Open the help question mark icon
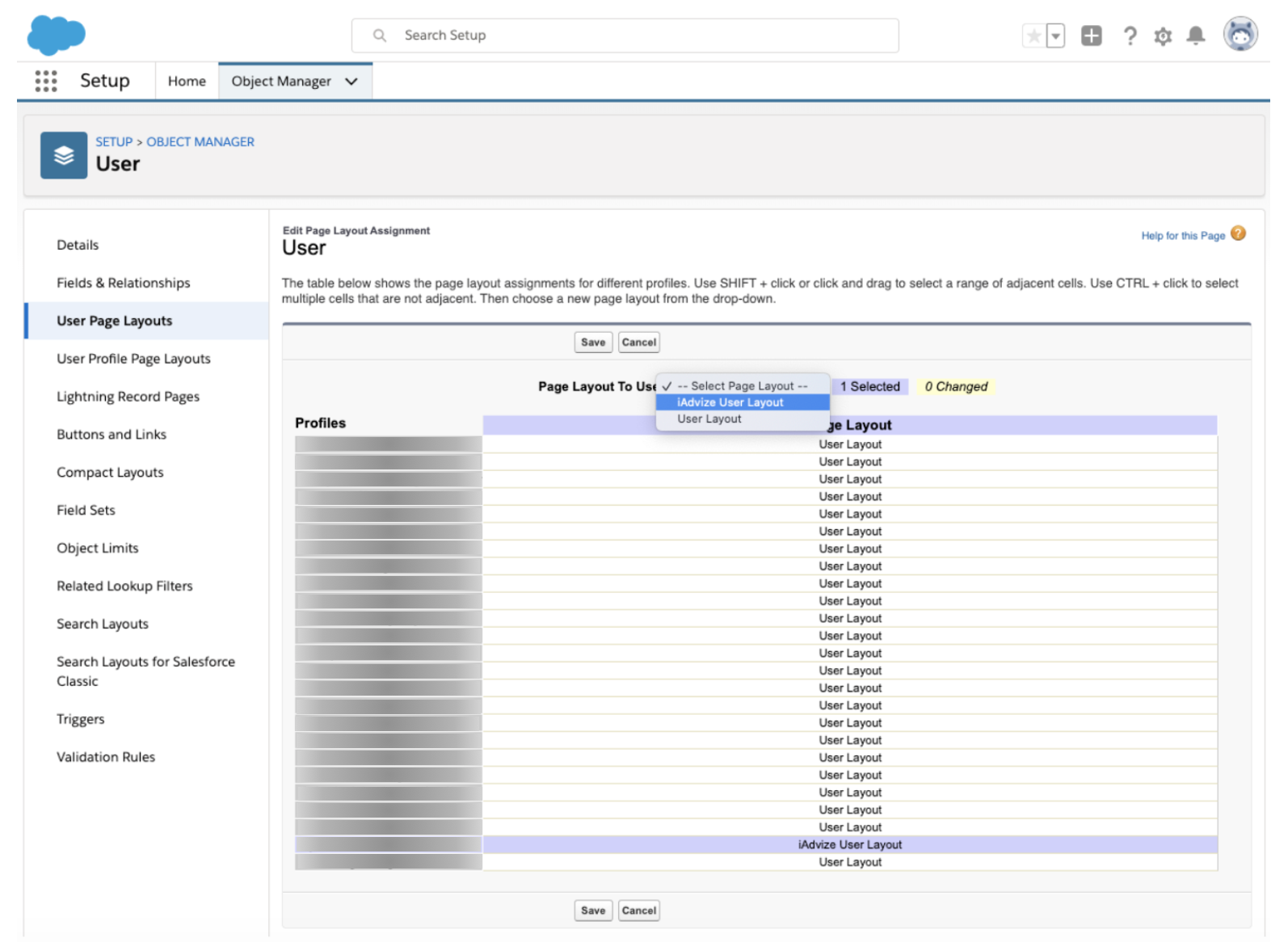 [1130, 36]
